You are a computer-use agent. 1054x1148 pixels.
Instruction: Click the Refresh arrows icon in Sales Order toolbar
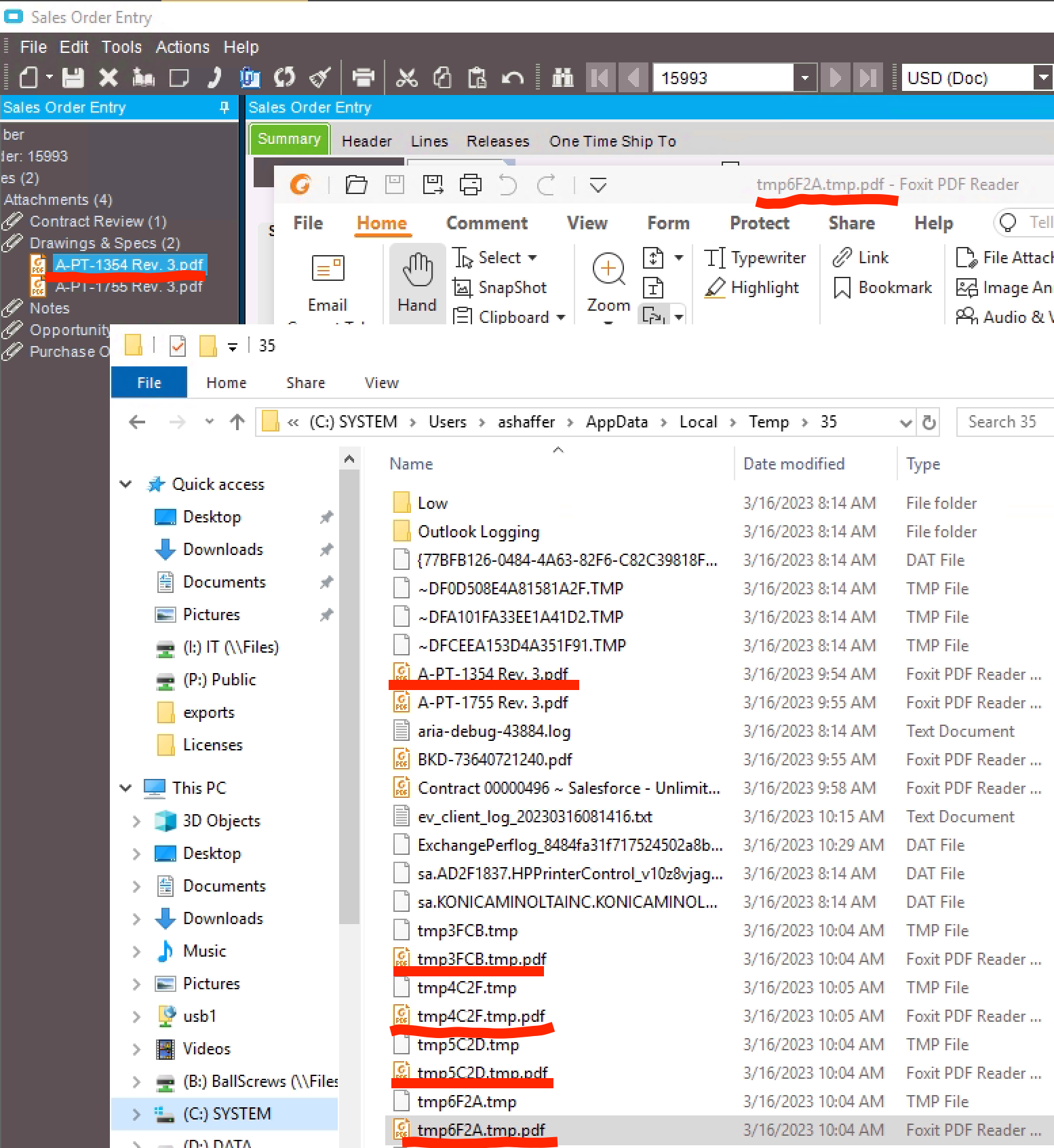(284, 77)
